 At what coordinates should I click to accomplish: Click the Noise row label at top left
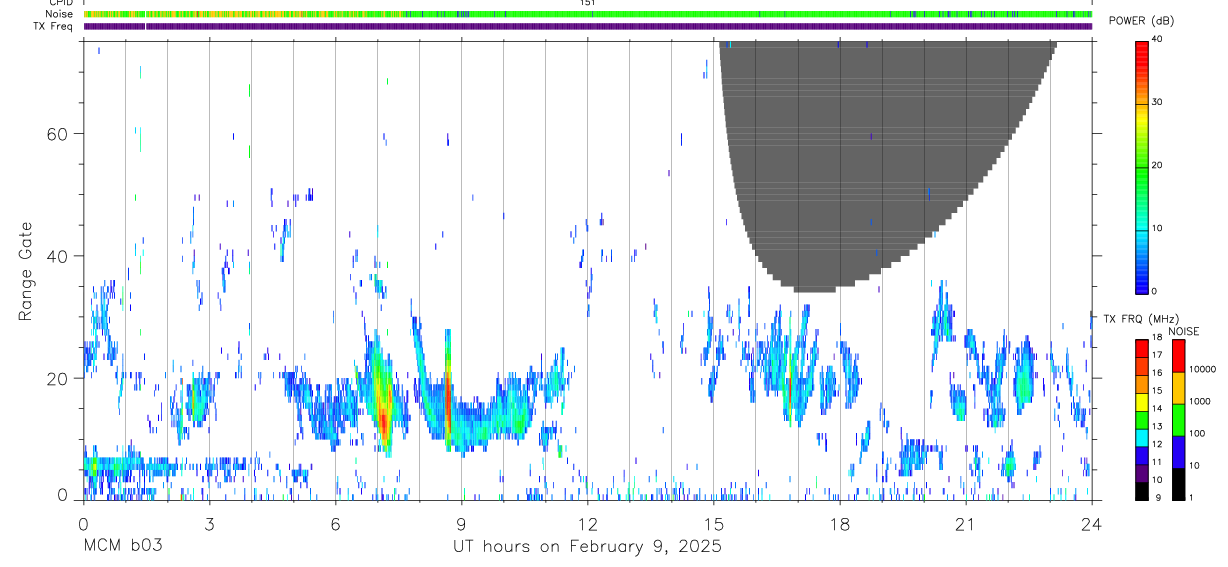tap(59, 14)
